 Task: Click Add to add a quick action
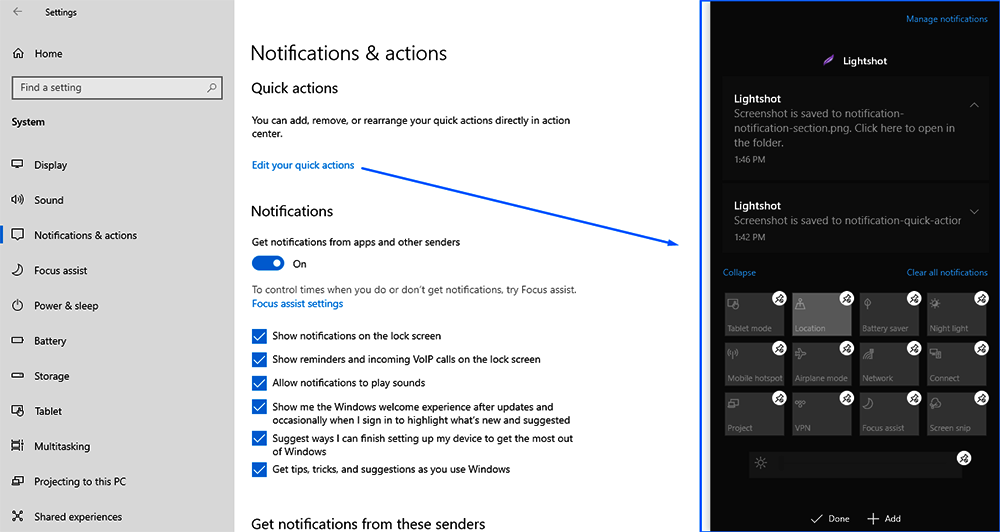884,519
